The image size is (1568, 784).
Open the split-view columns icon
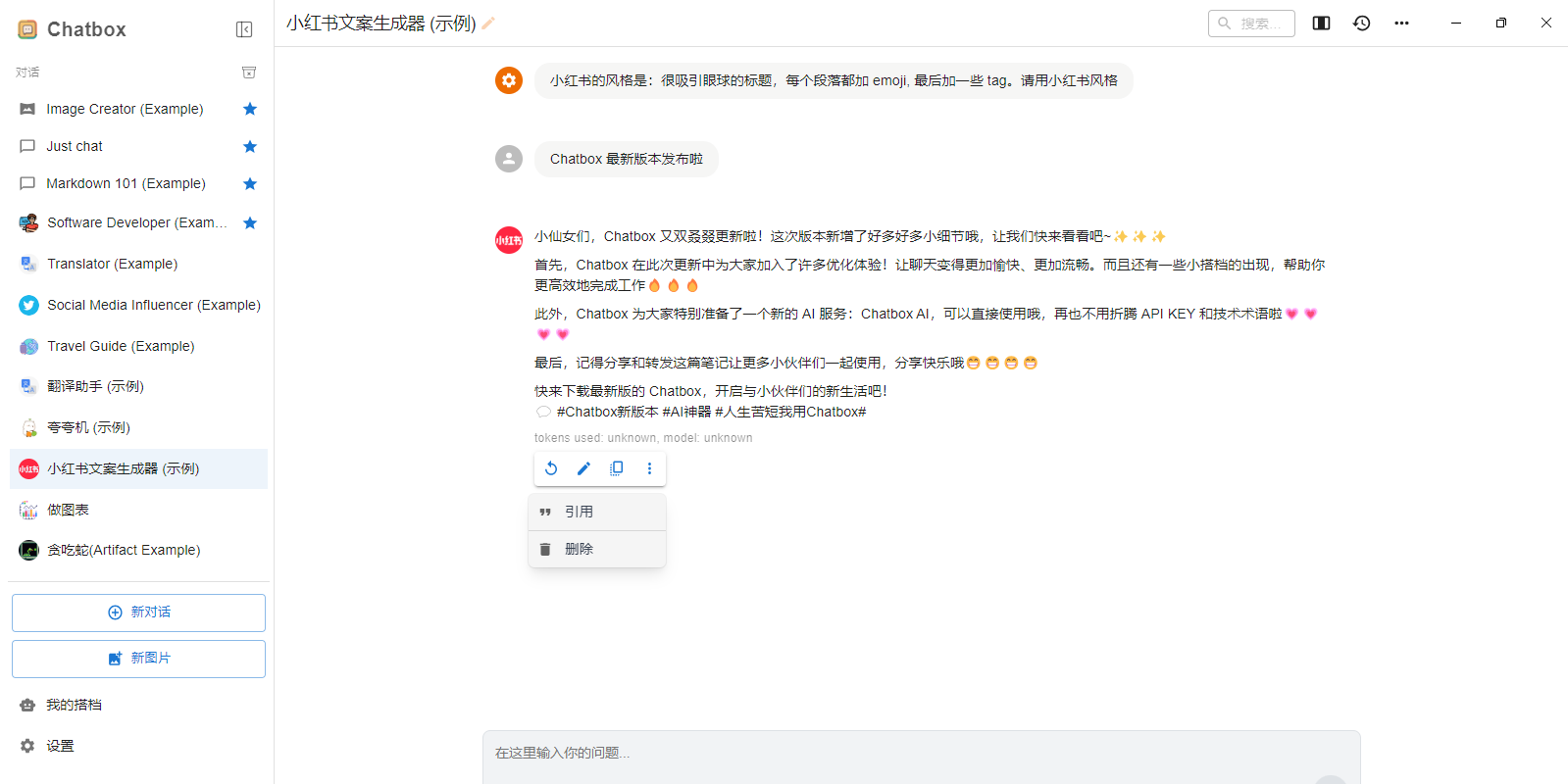pos(1320,23)
